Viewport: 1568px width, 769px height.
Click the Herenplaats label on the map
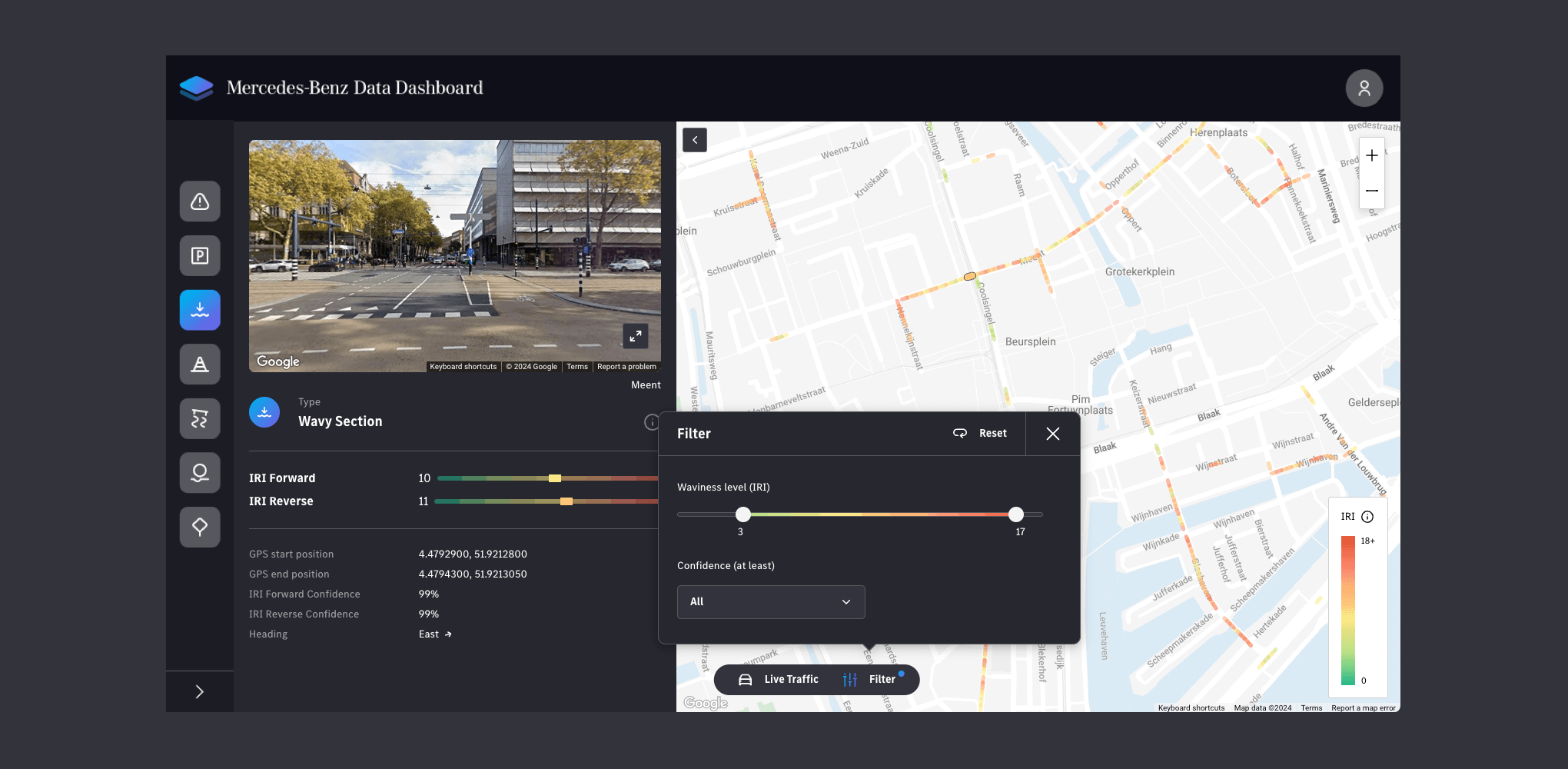coord(1218,133)
